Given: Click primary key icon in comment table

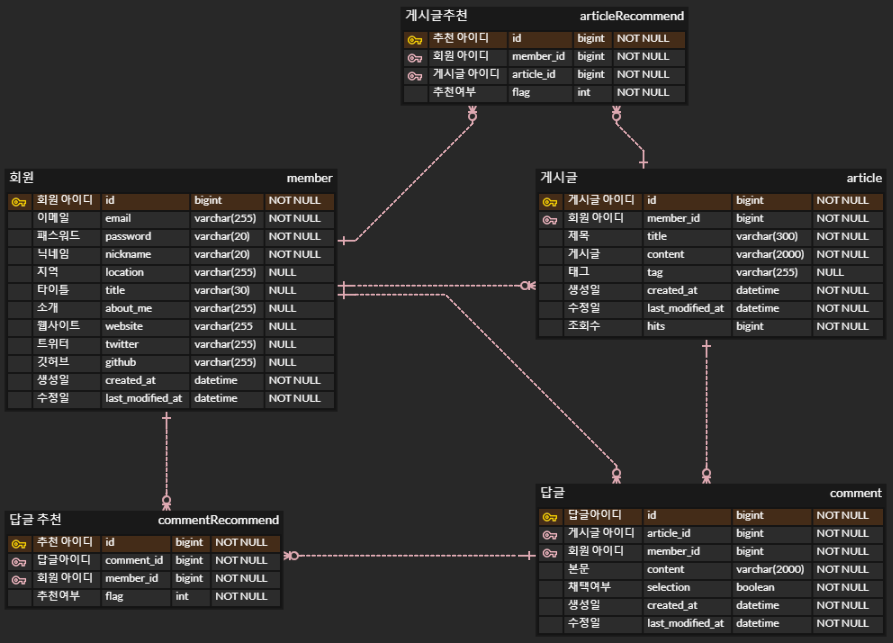Looking at the screenshot, I should click(x=550, y=517).
